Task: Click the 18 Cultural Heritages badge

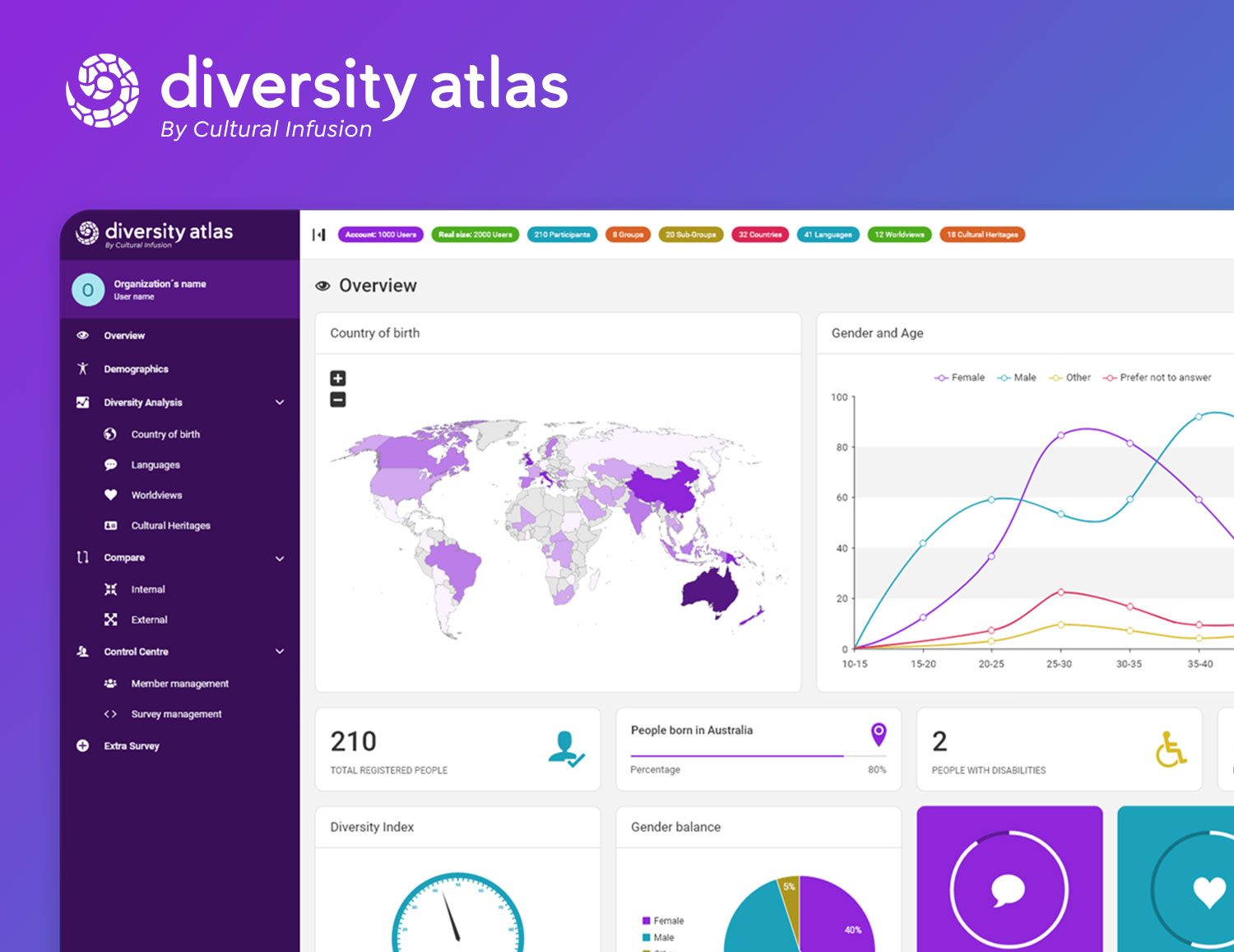Action: click(x=982, y=235)
